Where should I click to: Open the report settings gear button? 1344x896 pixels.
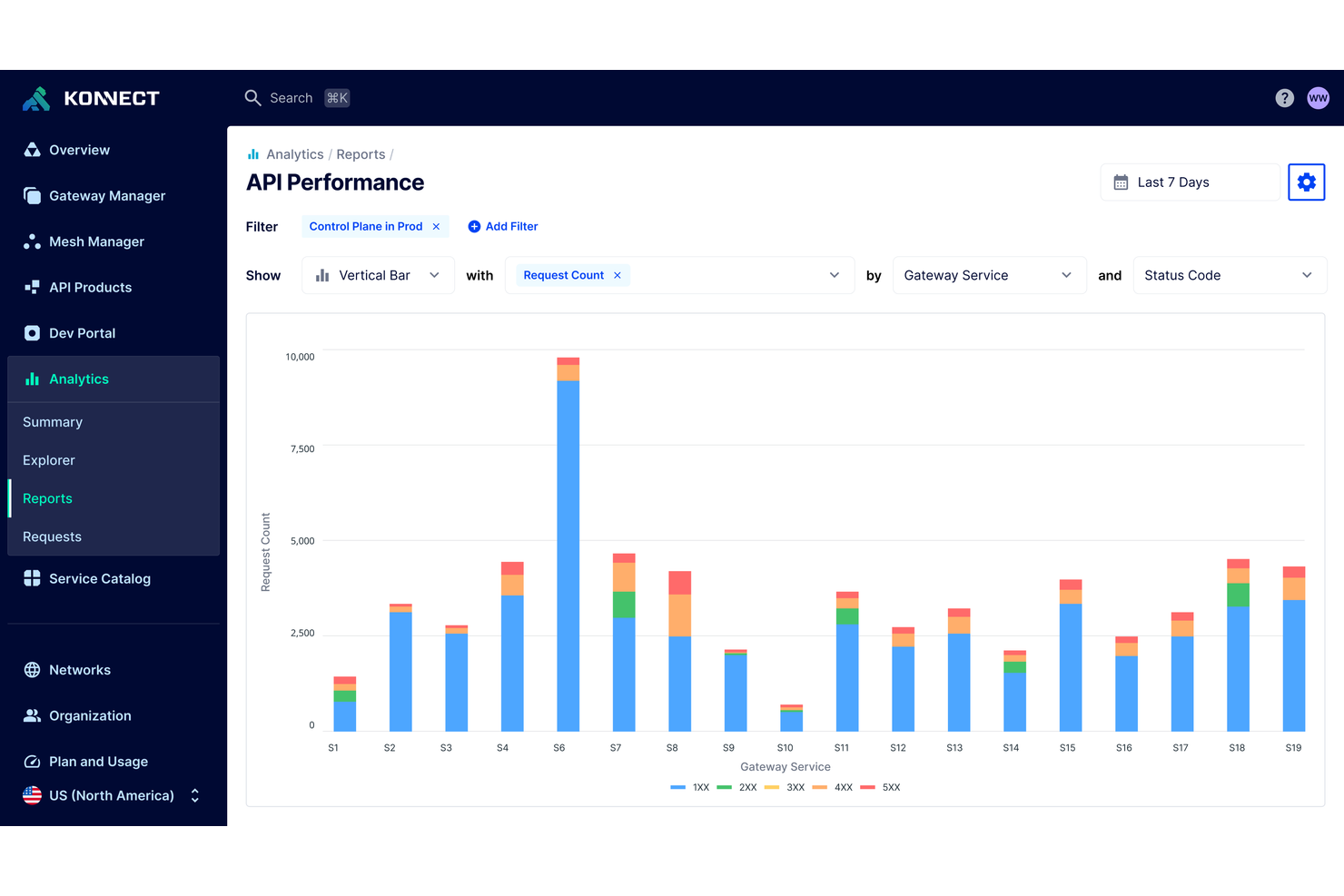coord(1307,182)
